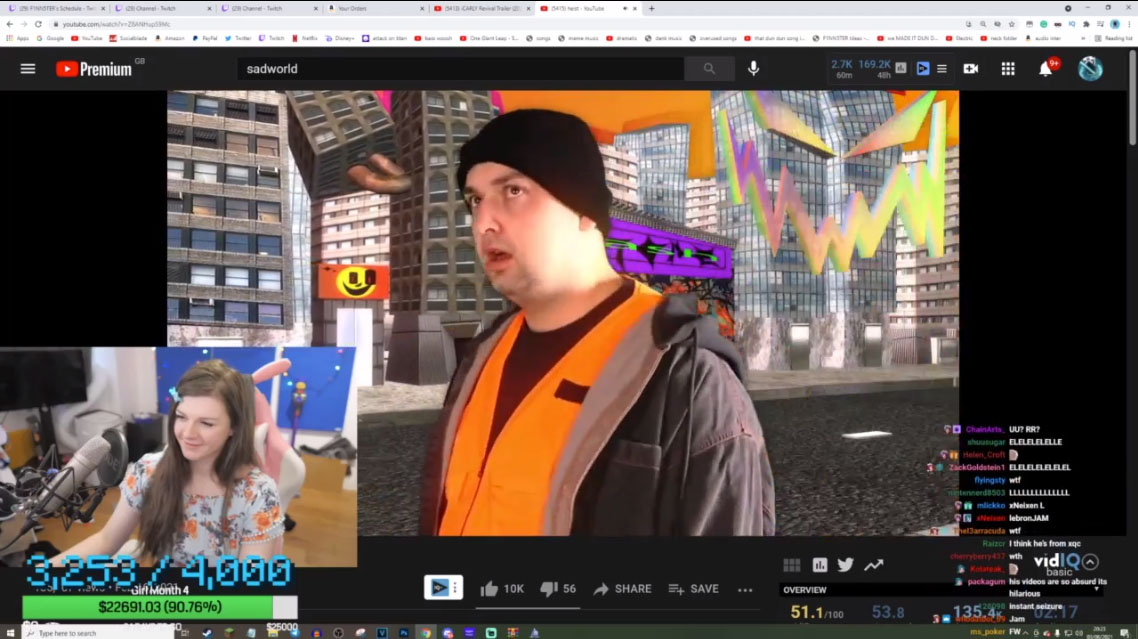Click the video player to pause
Viewport: 1138px width, 639px height.
[x=562, y=312]
